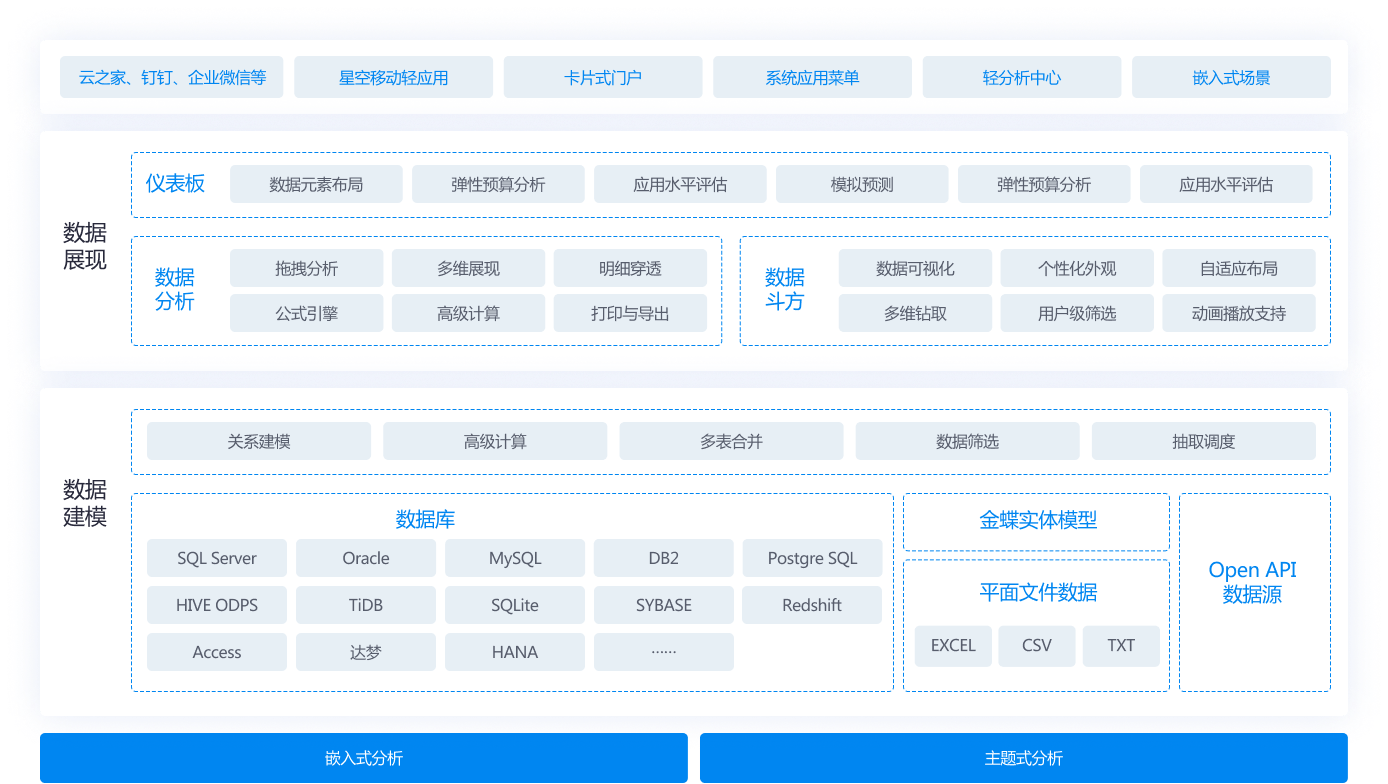Click the 用户级筛选 box
Screen dimensions: 1388x784
pyautogui.click(x=1077, y=313)
